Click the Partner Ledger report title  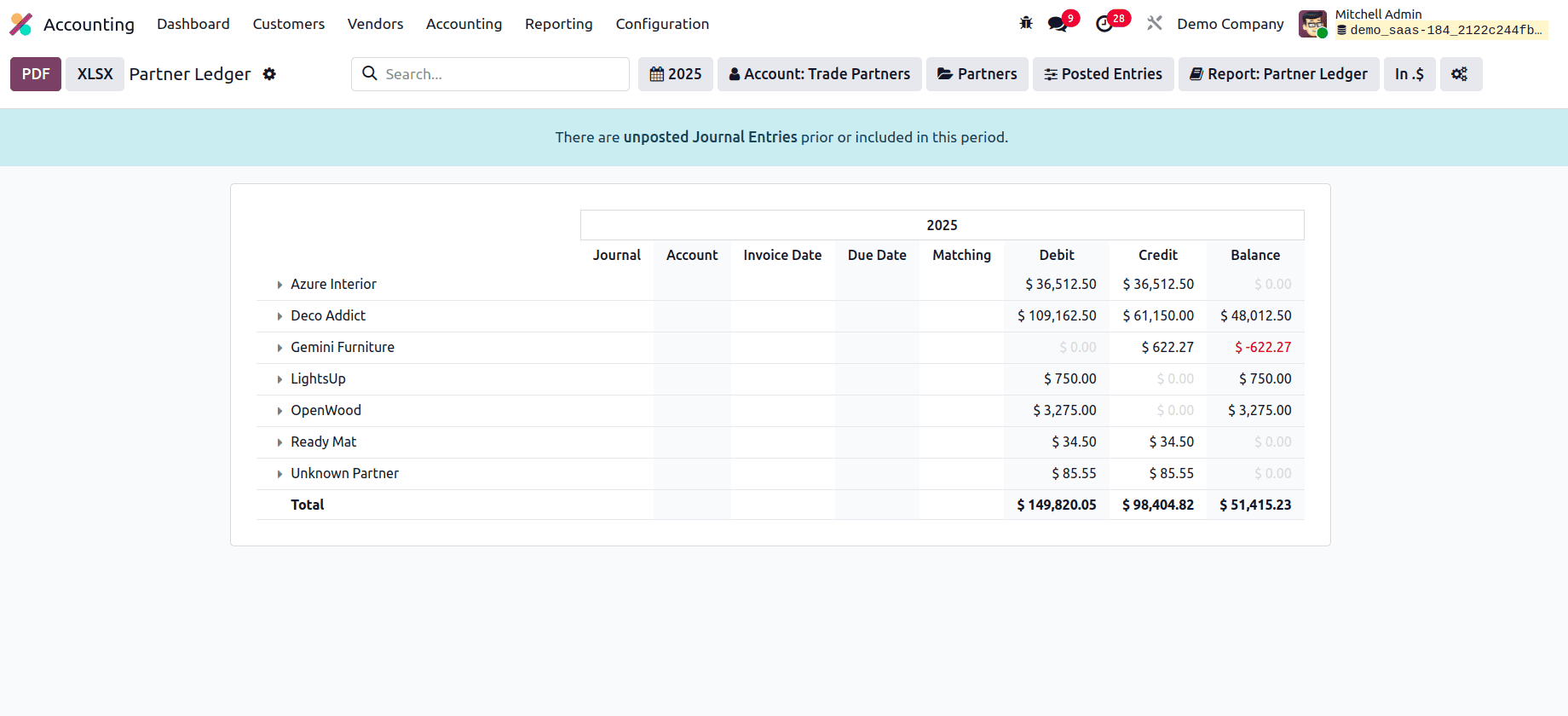click(190, 74)
